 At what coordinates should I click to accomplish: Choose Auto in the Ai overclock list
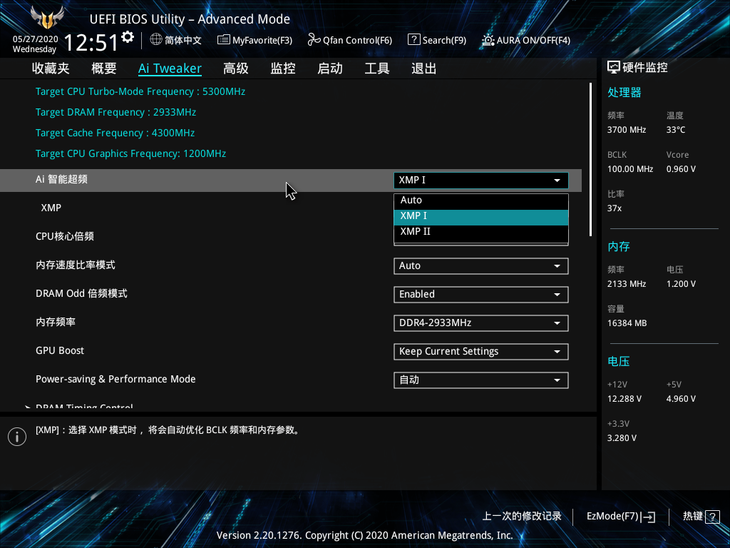click(481, 201)
